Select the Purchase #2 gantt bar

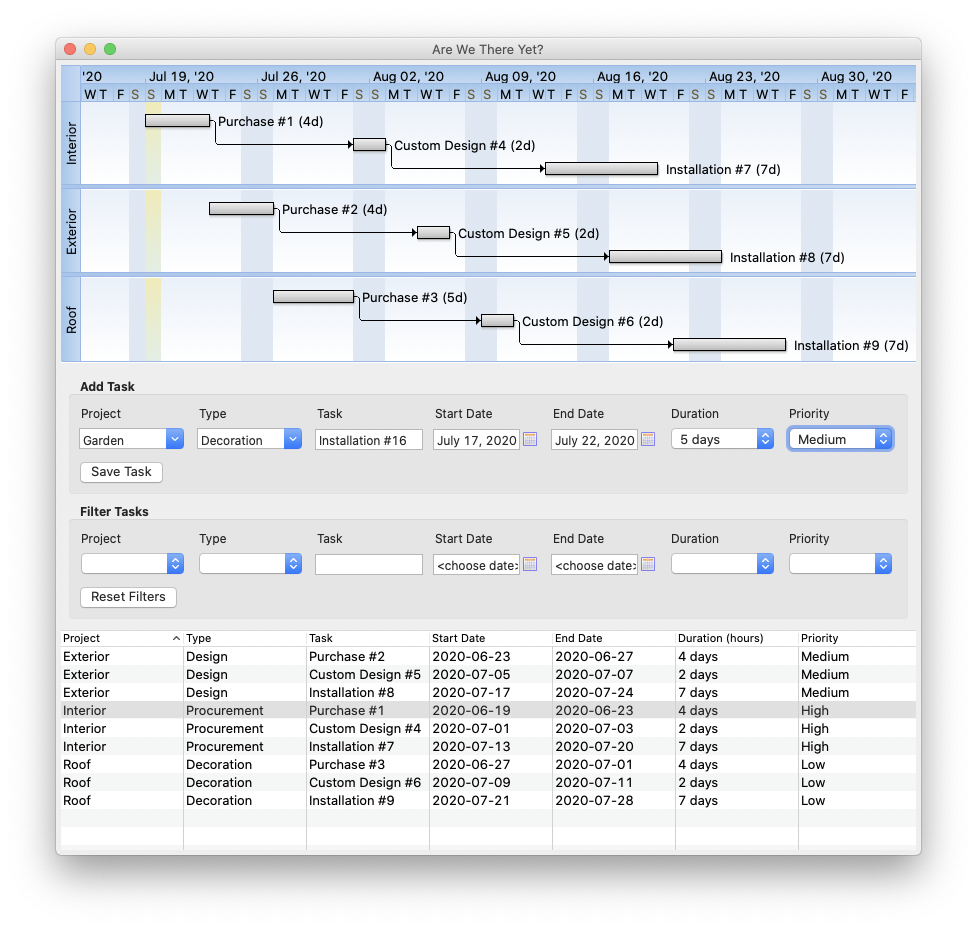pos(242,209)
